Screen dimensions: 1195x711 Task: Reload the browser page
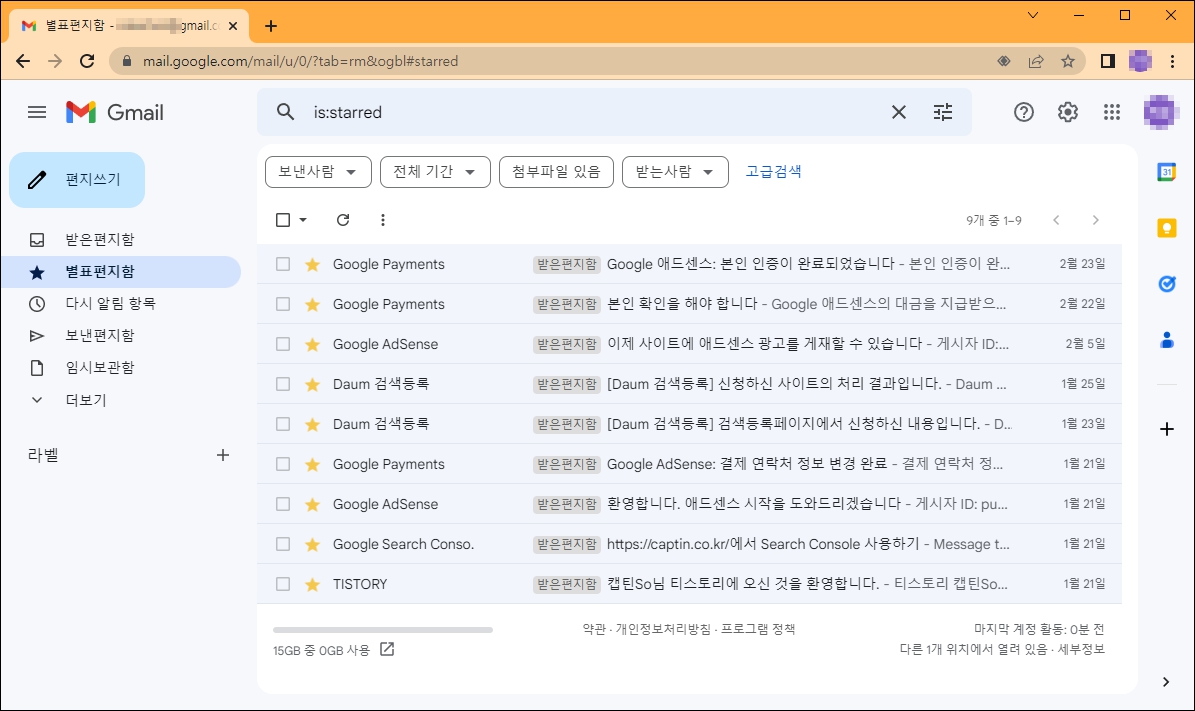tap(87, 61)
